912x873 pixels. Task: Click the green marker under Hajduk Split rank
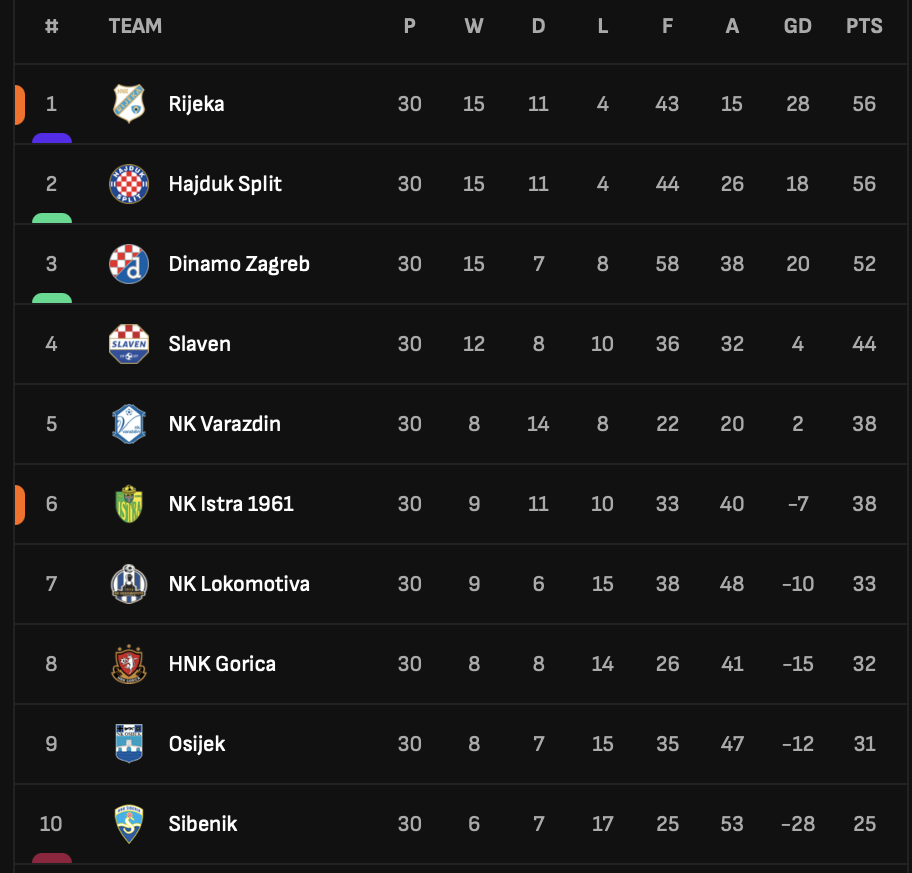click(x=52, y=218)
